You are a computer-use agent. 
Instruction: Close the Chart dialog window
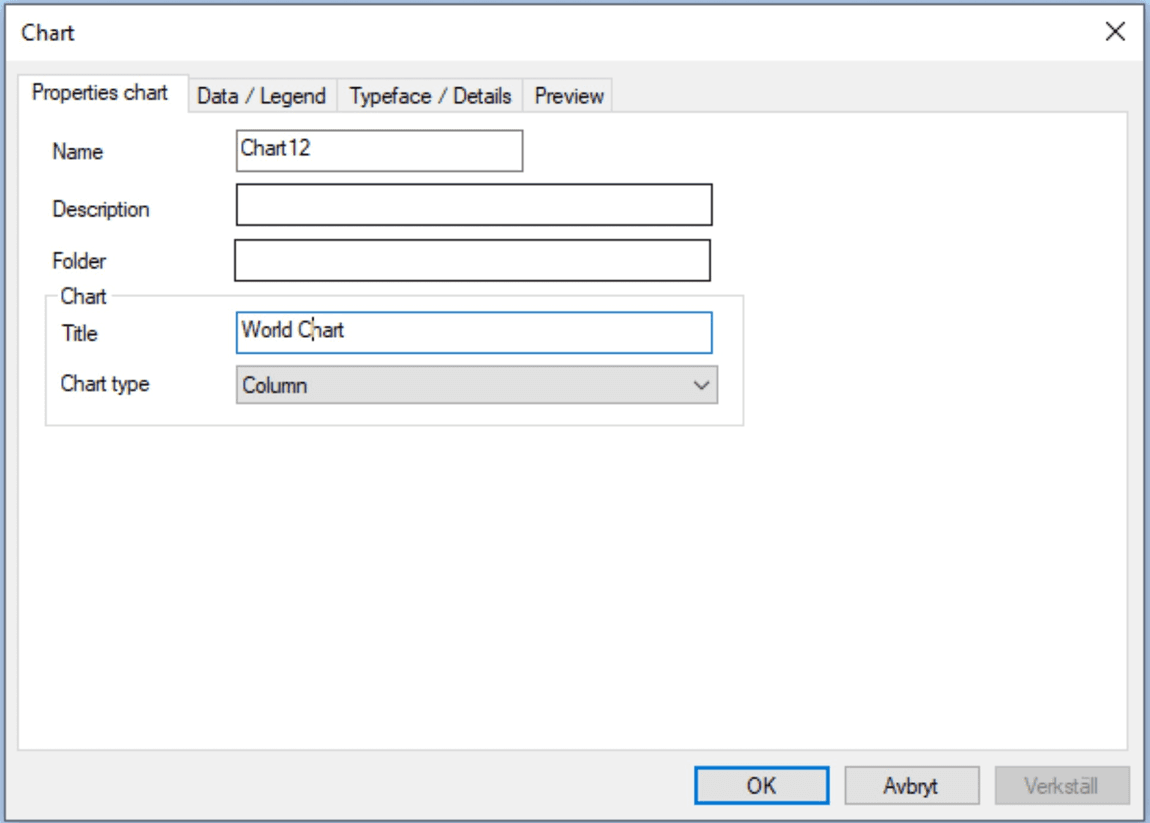[x=1116, y=31]
